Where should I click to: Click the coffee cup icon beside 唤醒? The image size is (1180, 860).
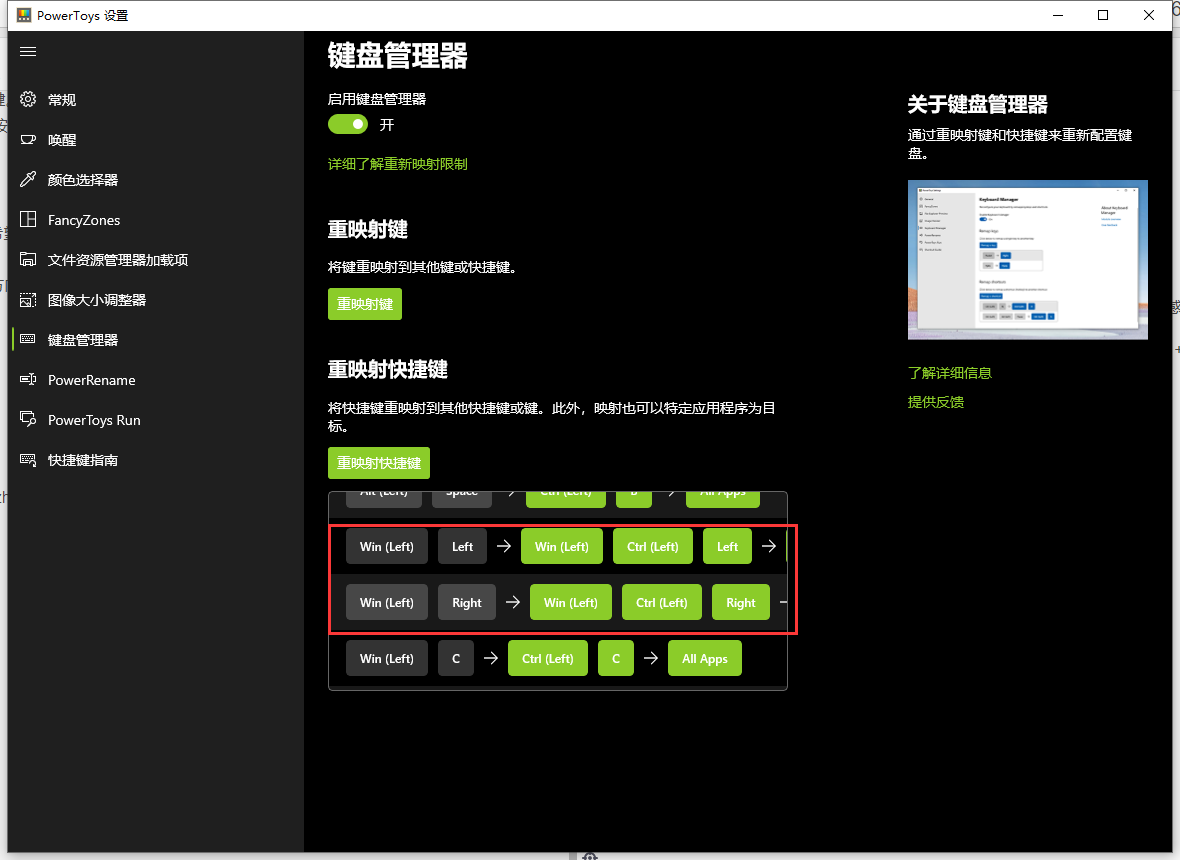tap(28, 139)
